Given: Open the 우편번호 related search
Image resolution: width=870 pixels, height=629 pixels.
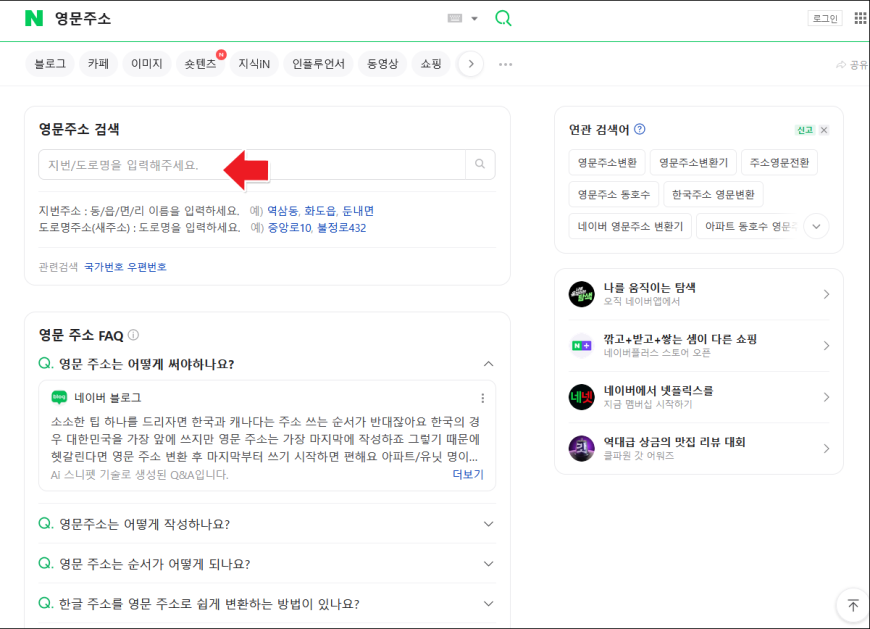Looking at the screenshot, I should (147, 267).
